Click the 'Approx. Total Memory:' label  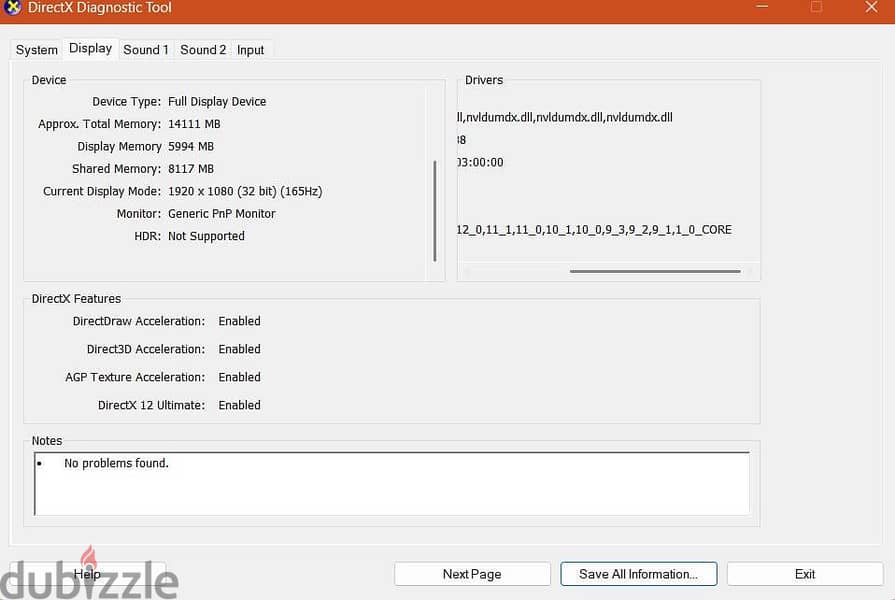click(x=99, y=124)
